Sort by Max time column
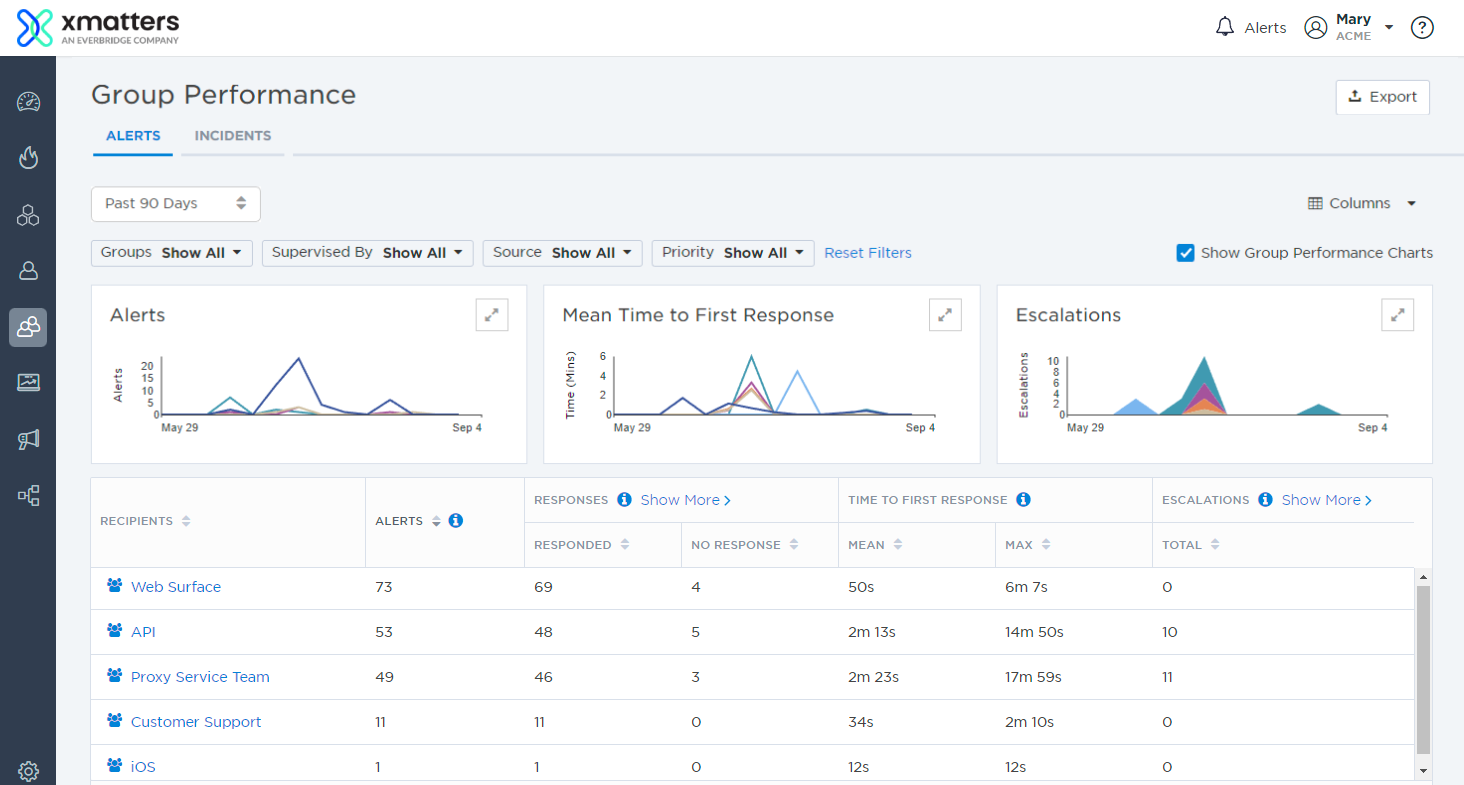Viewport: 1464px width, 785px height. [x=1046, y=545]
